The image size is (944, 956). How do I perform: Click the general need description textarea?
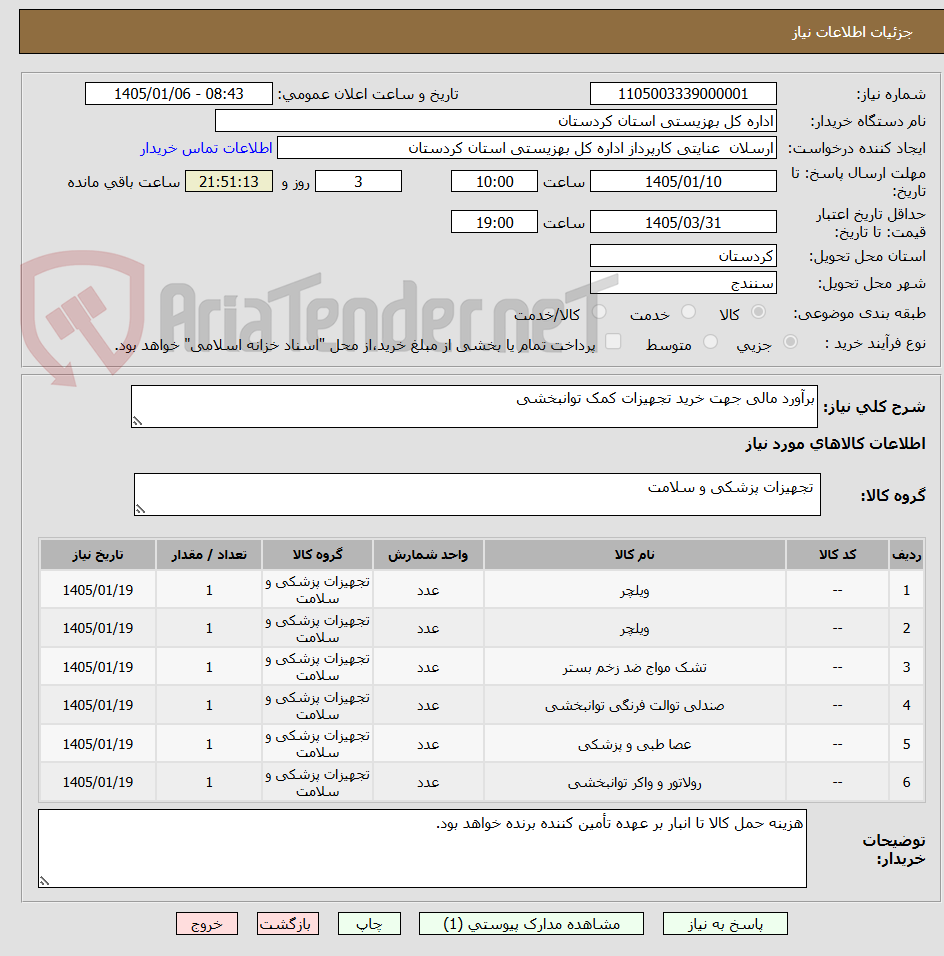[x=474, y=406]
